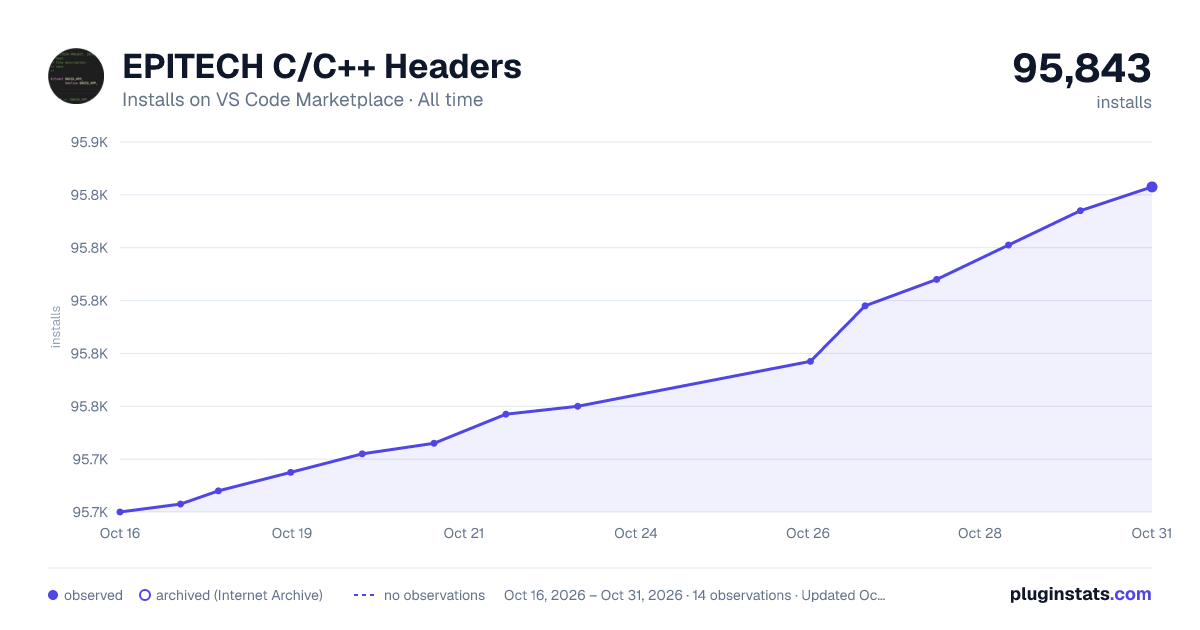Click the Oct 28 axis label
1200x630 pixels.
click(x=980, y=533)
